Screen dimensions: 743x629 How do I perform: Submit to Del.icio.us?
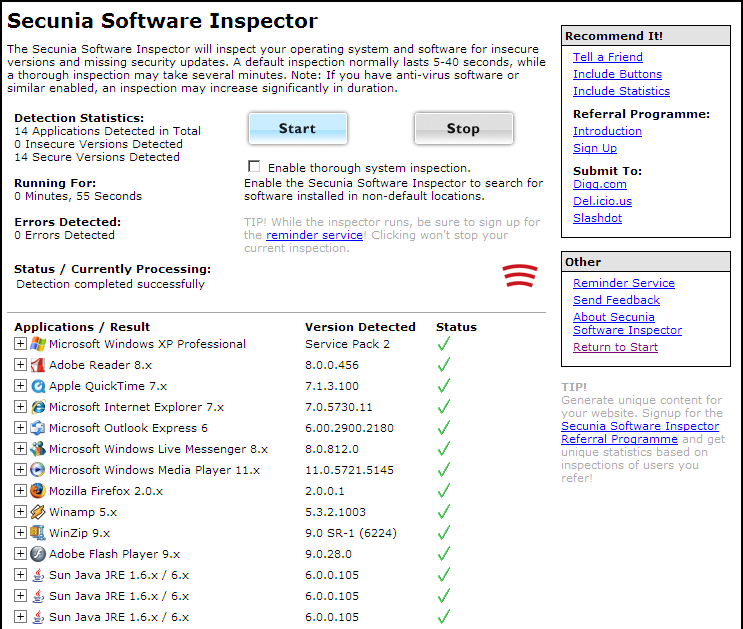pyautogui.click(x=602, y=201)
